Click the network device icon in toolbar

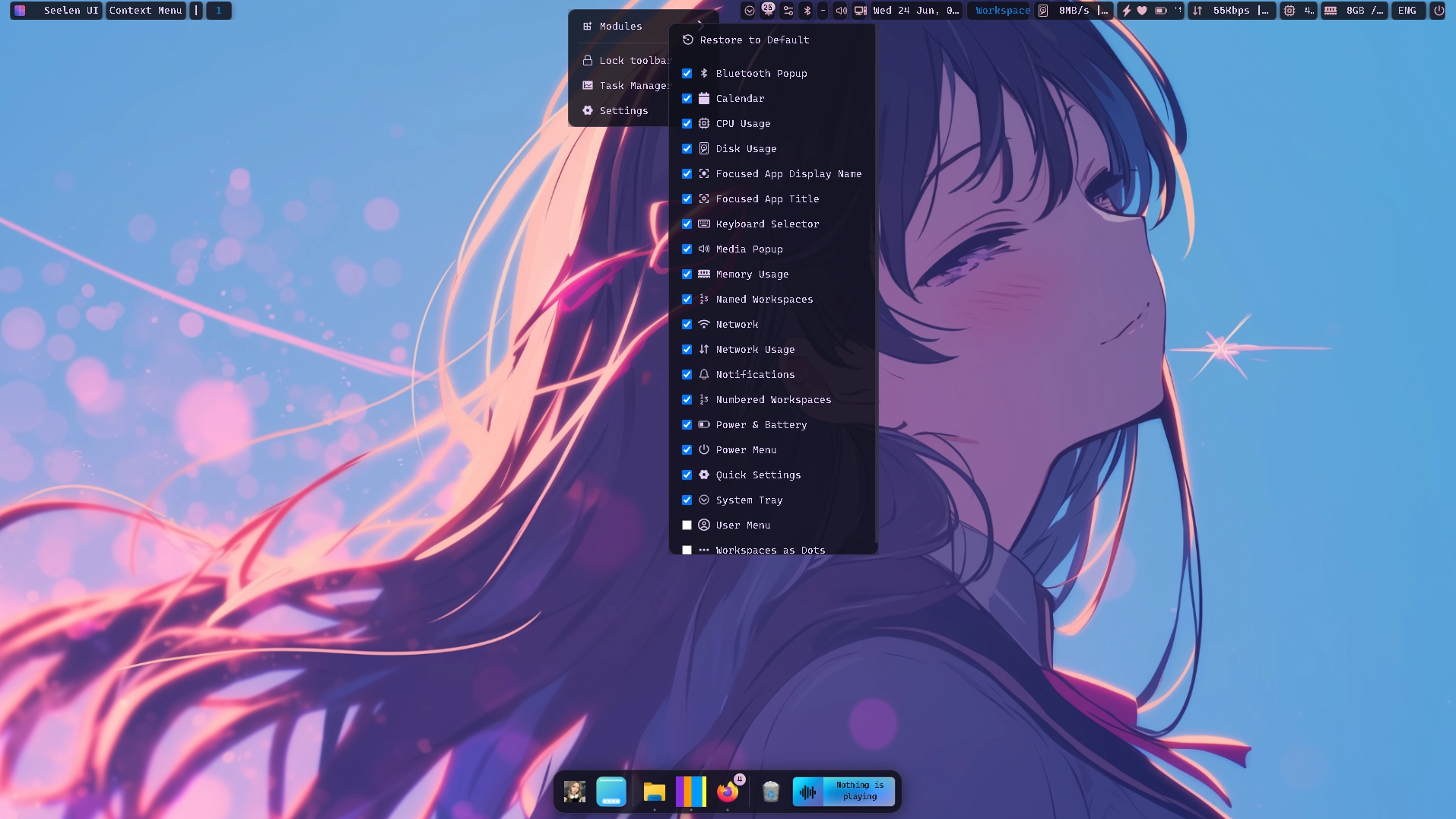tap(861, 11)
